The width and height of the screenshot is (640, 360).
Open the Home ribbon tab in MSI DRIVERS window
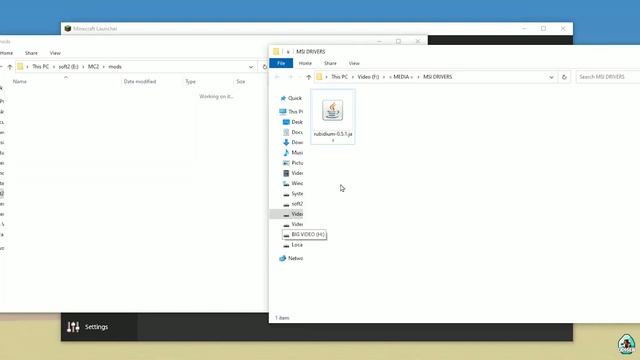[x=305, y=63]
